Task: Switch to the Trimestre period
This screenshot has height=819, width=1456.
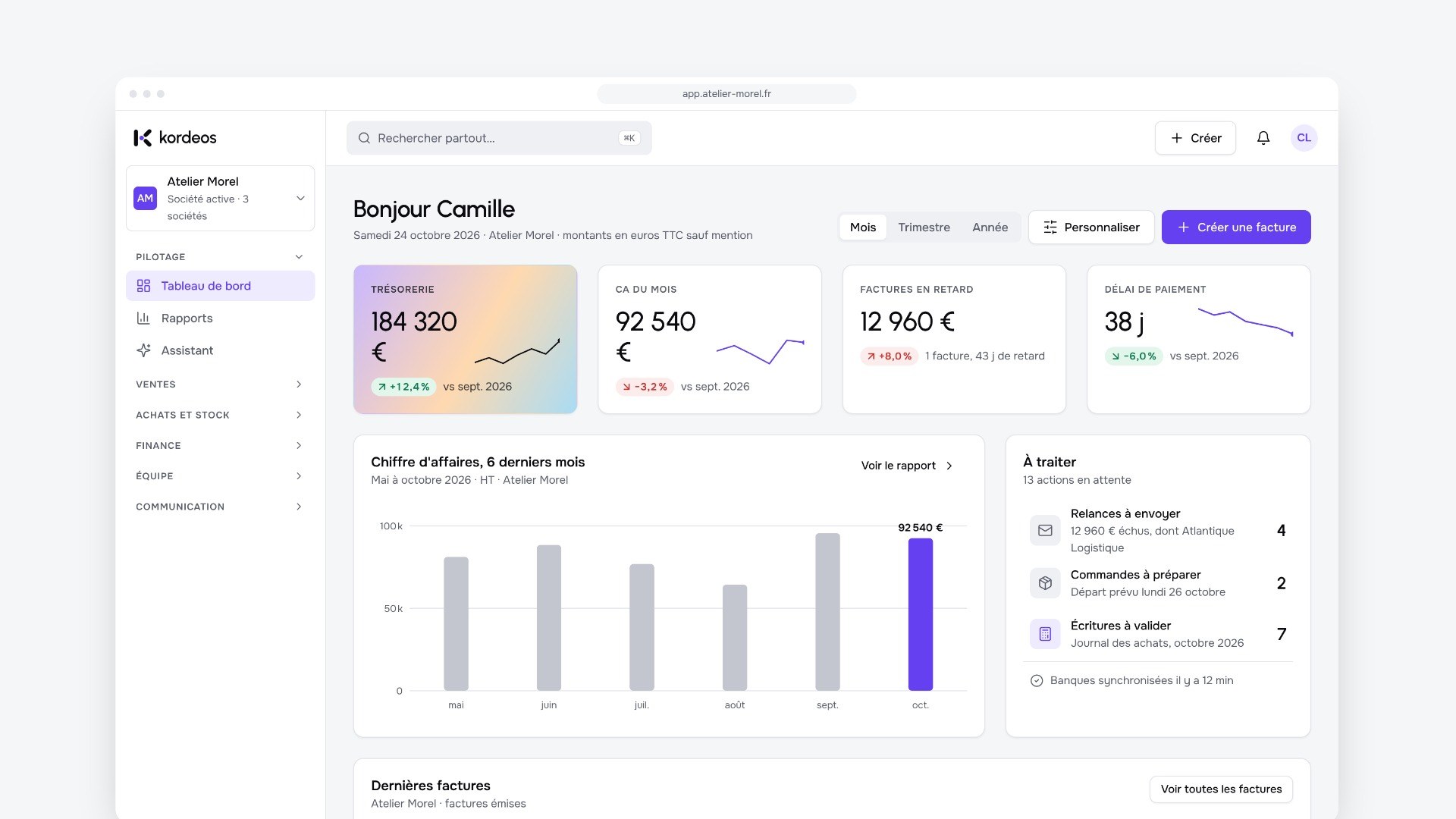Action: (924, 227)
